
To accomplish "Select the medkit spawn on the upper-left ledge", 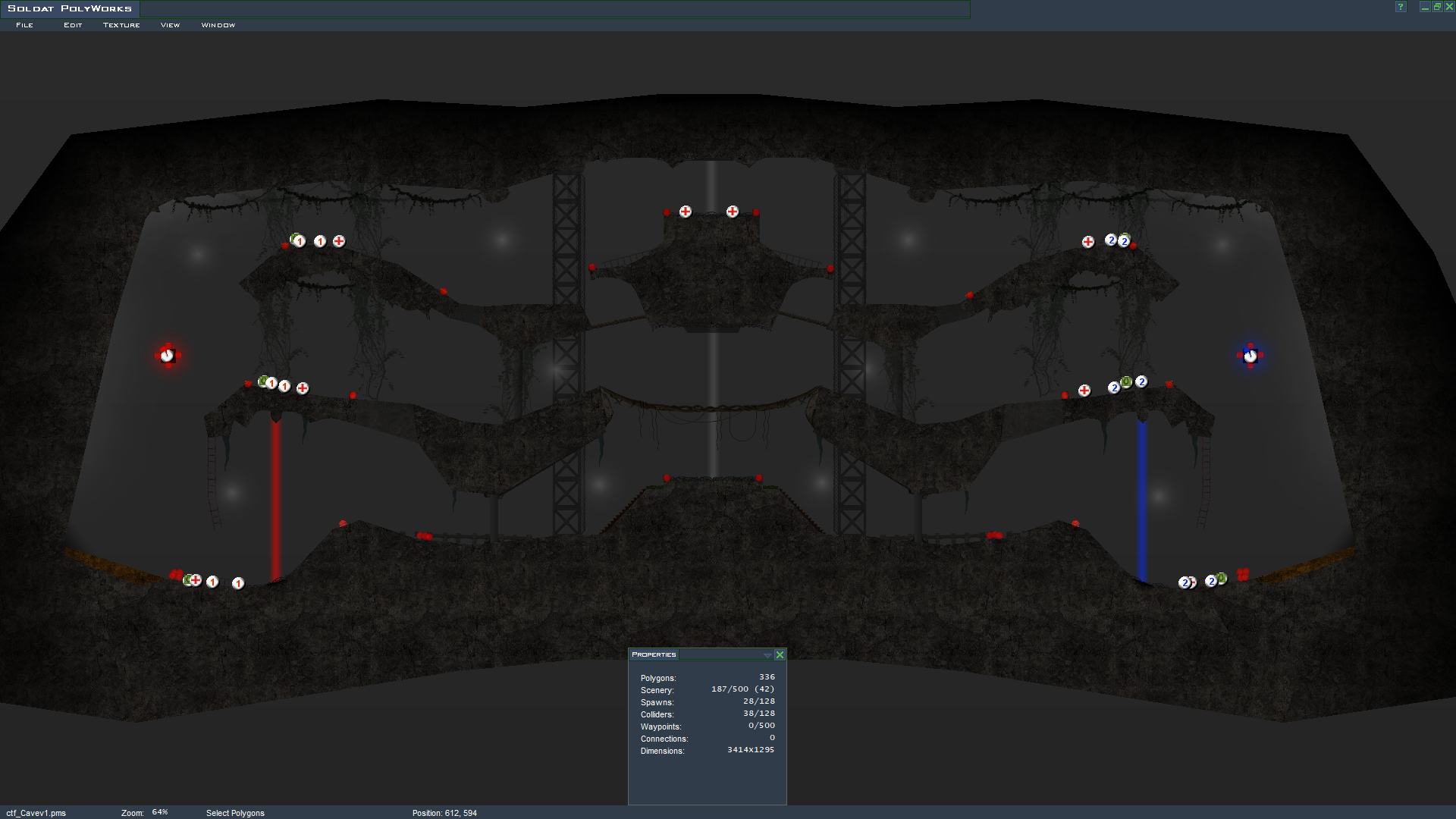I will pos(339,241).
